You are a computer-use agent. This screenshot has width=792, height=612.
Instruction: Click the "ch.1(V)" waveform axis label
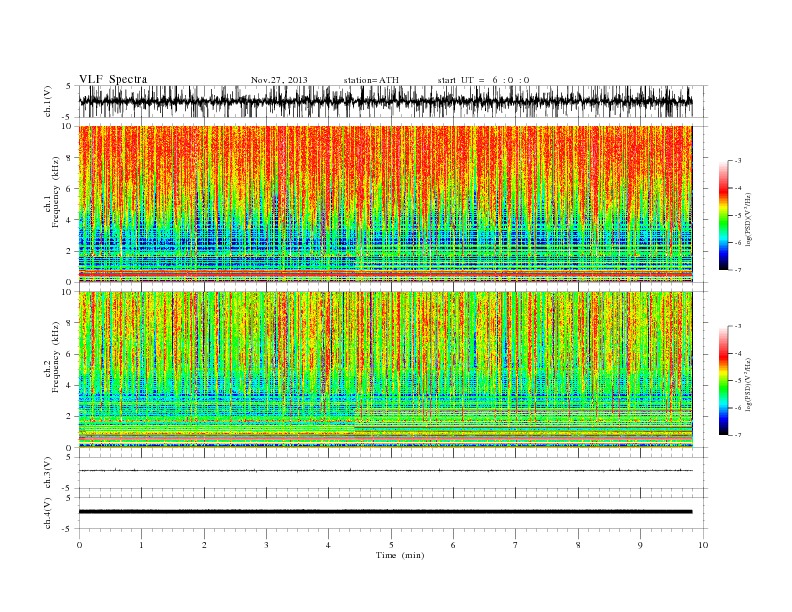click(x=48, y=101)
